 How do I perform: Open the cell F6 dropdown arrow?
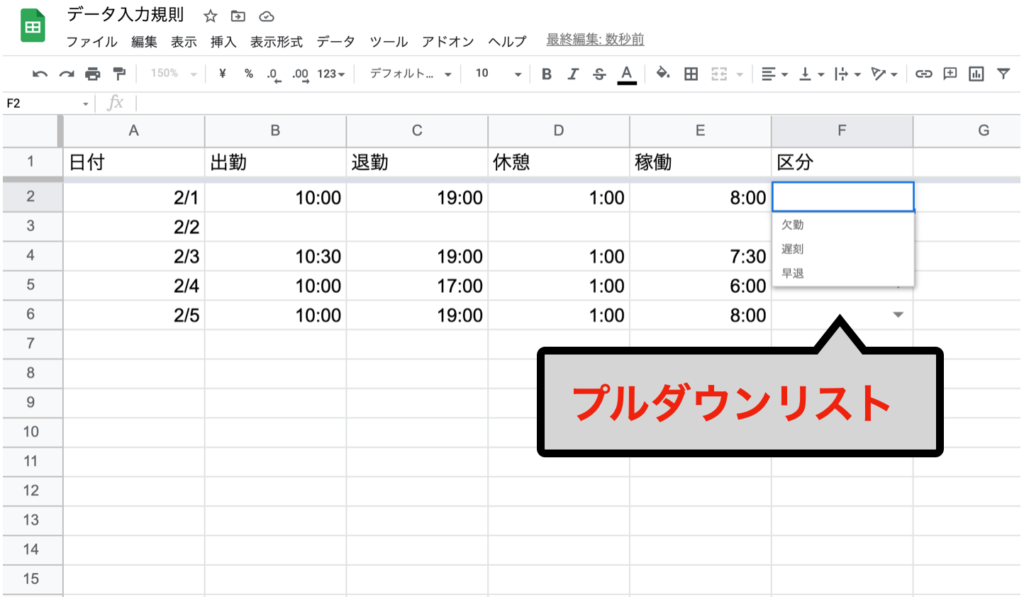[899, 315]
